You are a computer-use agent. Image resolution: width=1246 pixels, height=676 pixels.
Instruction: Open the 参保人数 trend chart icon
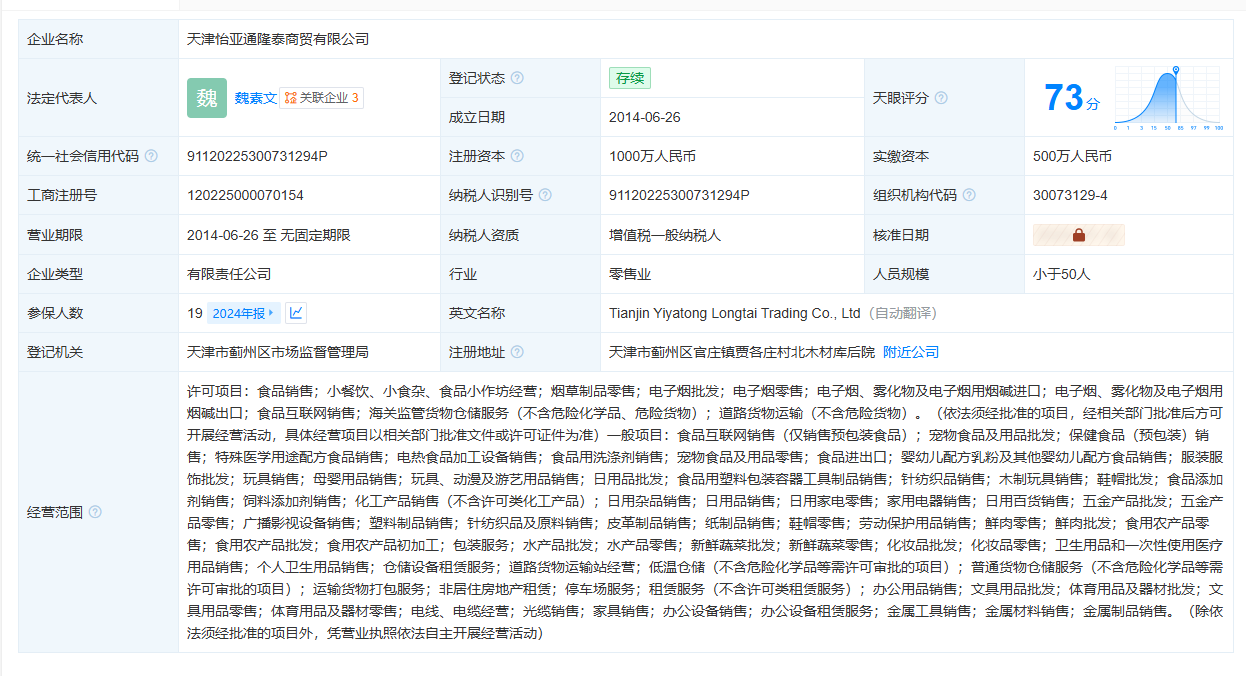[x=296, y=313]
